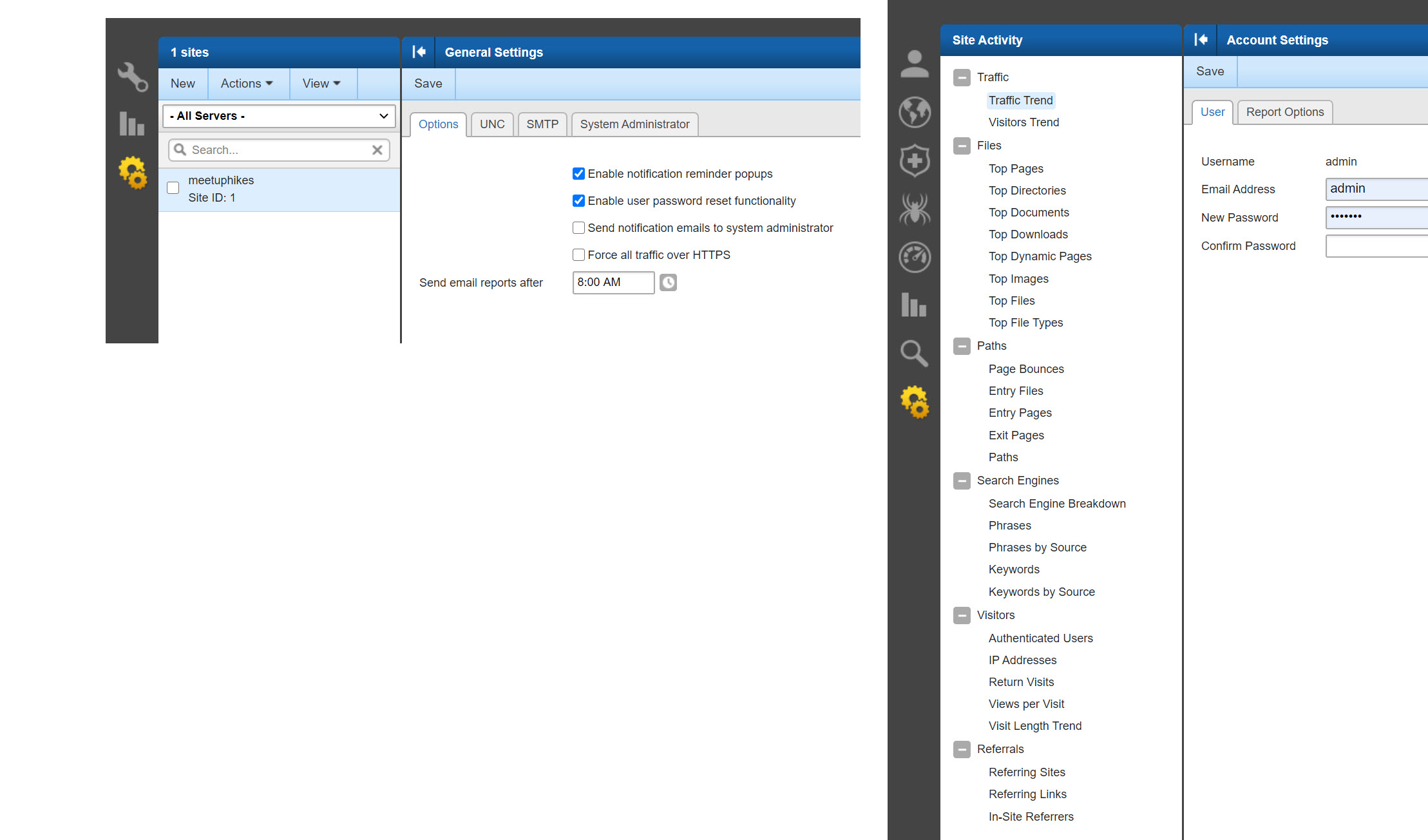The width and height of the screenshot is (1428, 840).
Task: Open the Top Downloads report
Action: (x=1028, y=234)
